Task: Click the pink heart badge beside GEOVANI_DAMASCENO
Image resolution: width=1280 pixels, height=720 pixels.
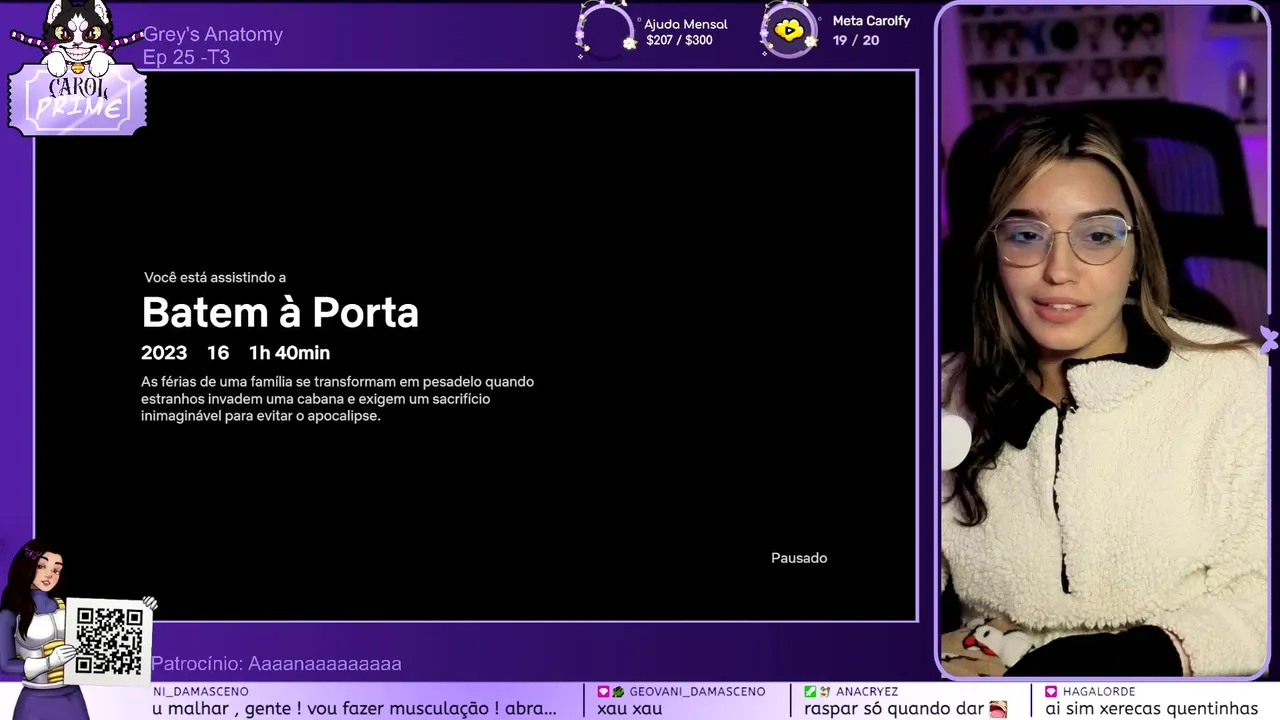Action: click(603, 692)
